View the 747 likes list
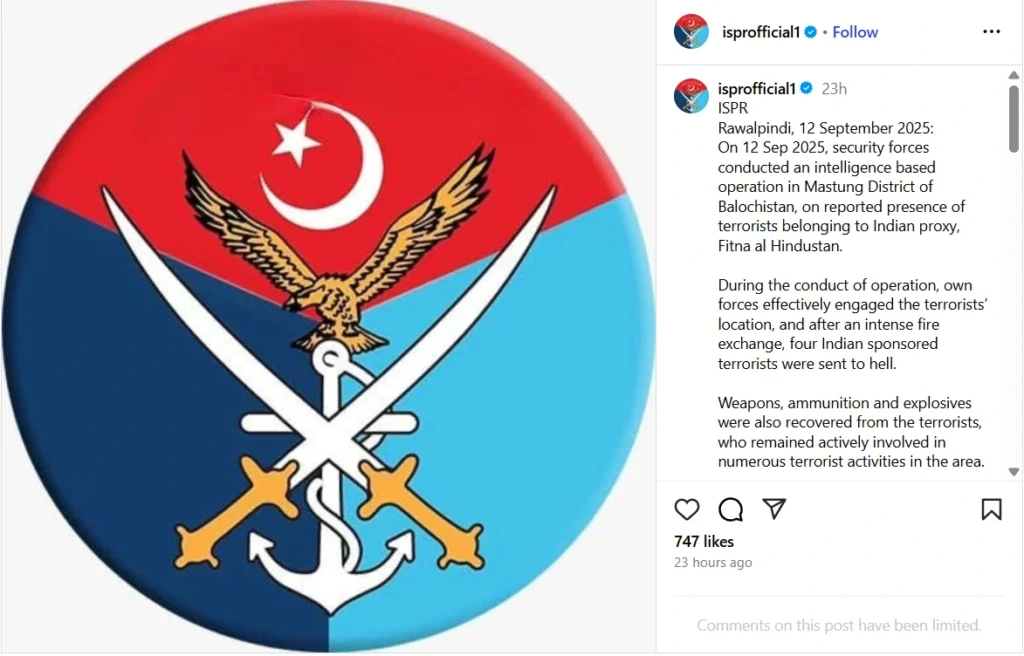The image size is (1024, 656). point(704,542)
